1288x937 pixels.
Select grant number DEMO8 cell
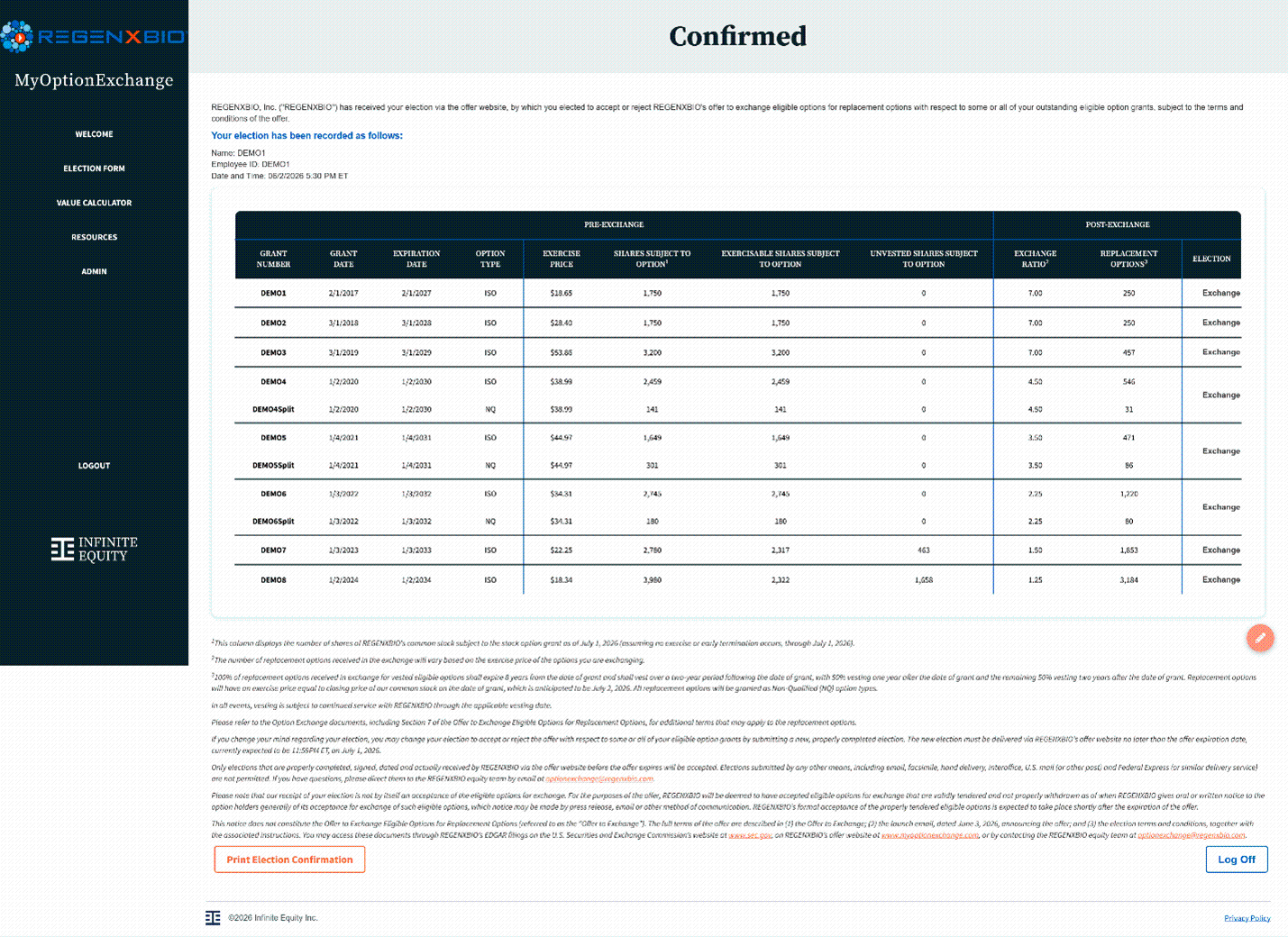[x=274, y=580]
